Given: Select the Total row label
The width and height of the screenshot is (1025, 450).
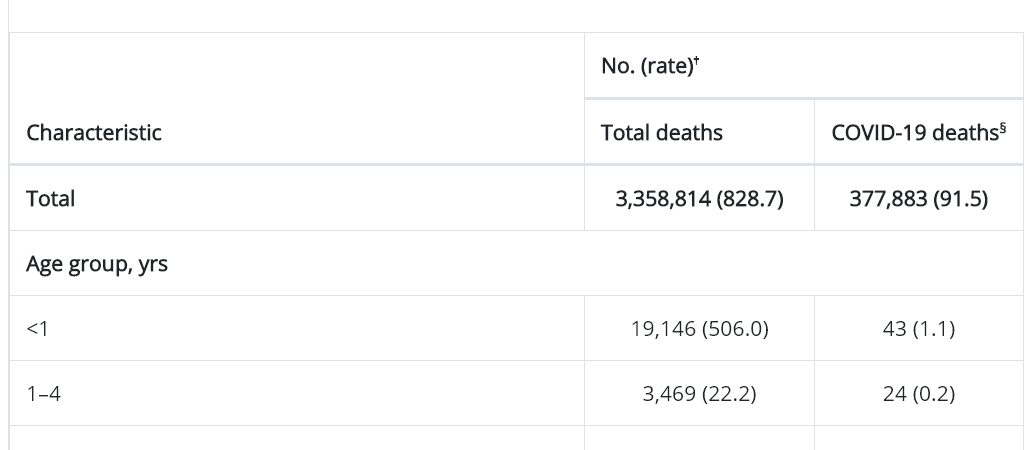Looking at the screenshot, I should (x=50, y=198).
